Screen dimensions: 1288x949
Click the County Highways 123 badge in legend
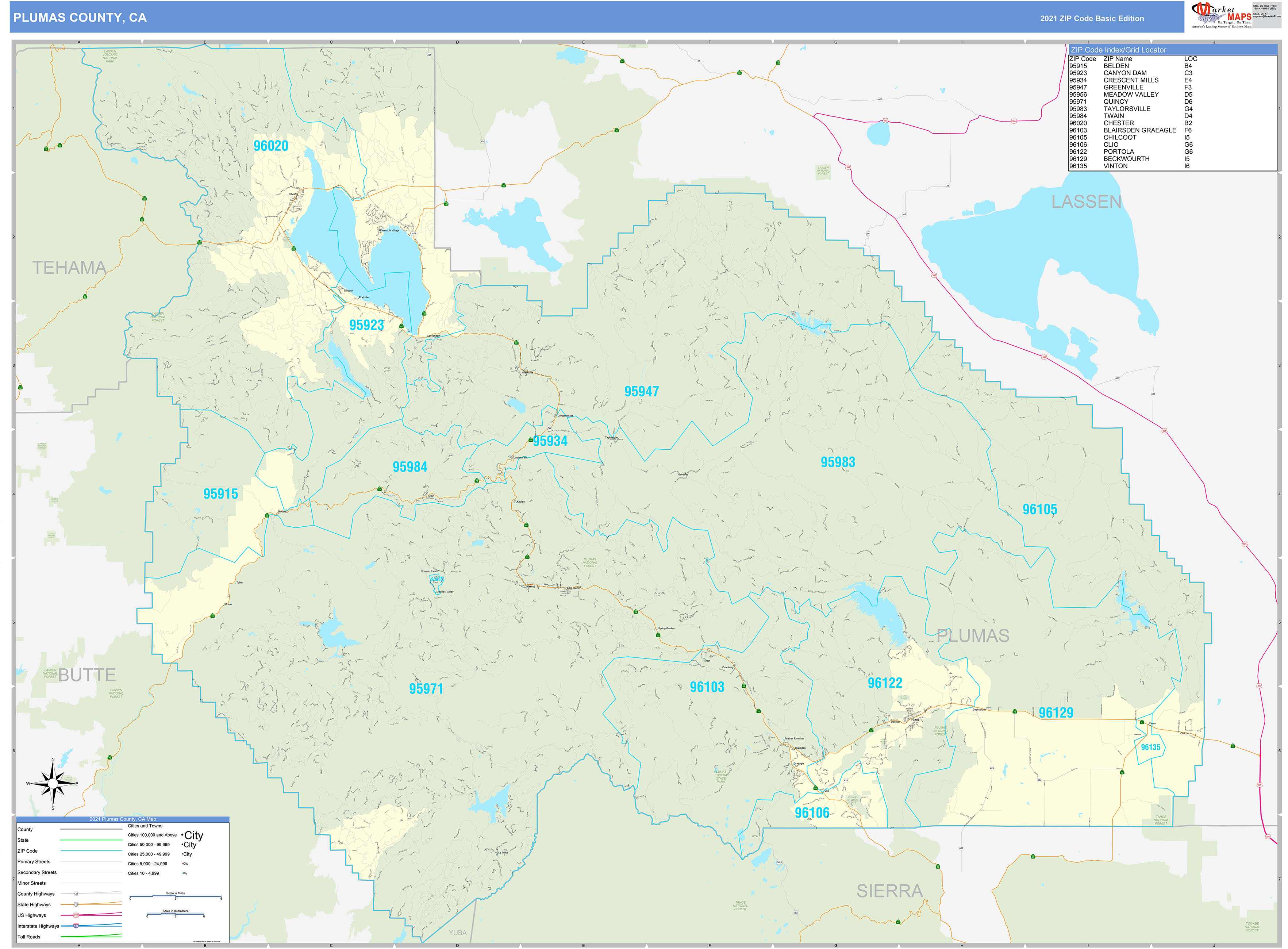coord(76,894)
